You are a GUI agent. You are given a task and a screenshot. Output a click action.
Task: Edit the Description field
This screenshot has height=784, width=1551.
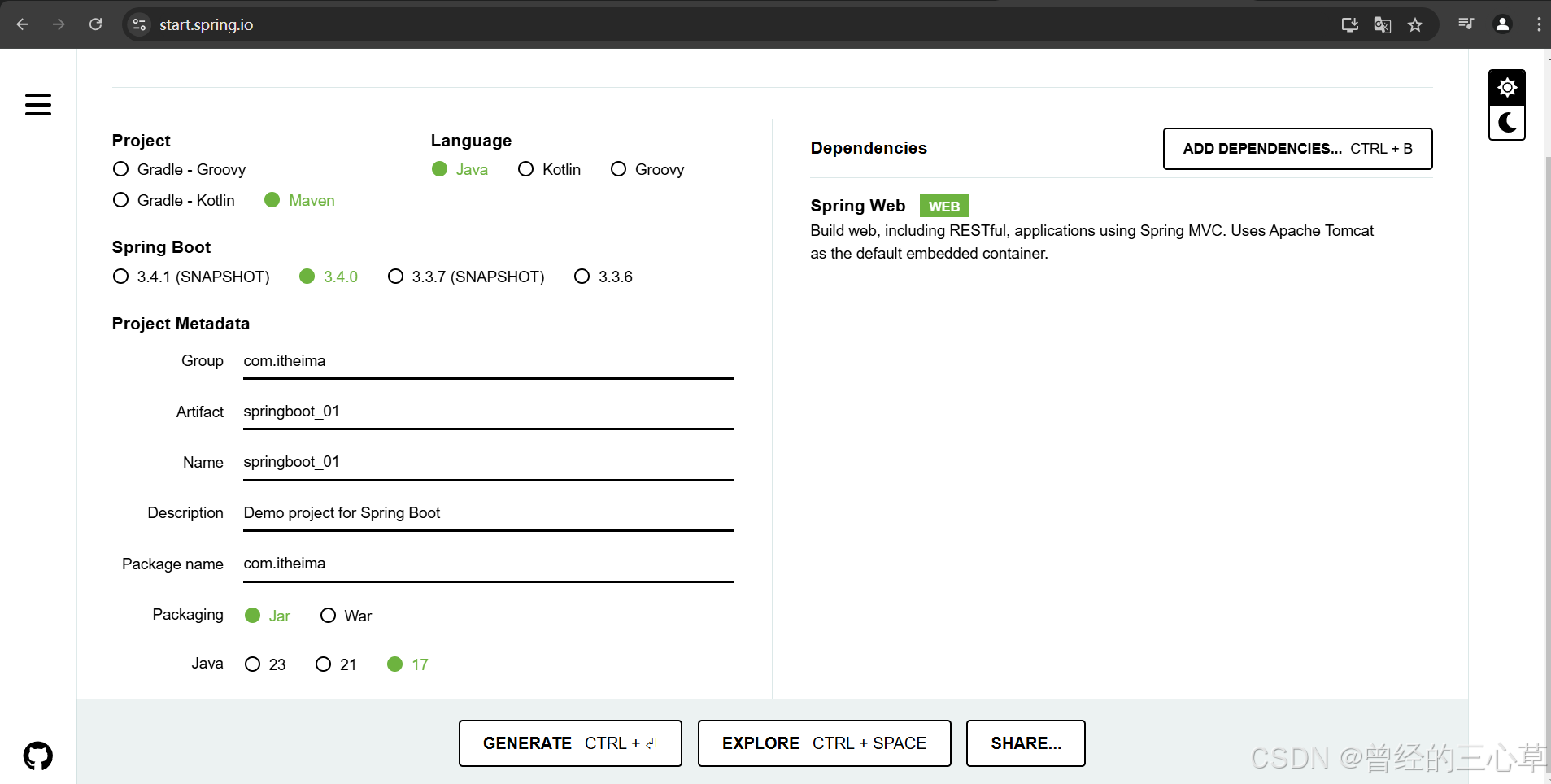point(488,513)
